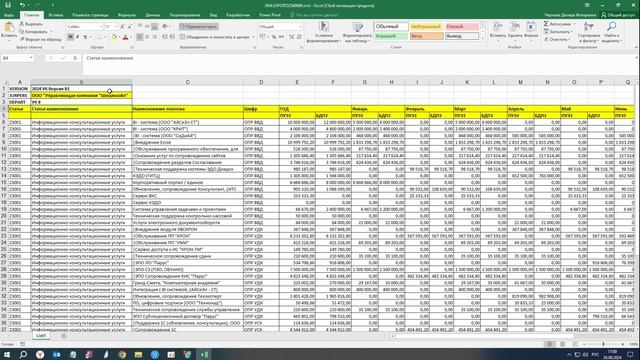Toggle Wrap Text (Перенести текст)
Image resolution: width=640 pixels, height=360 pixels.
[198, 27]
